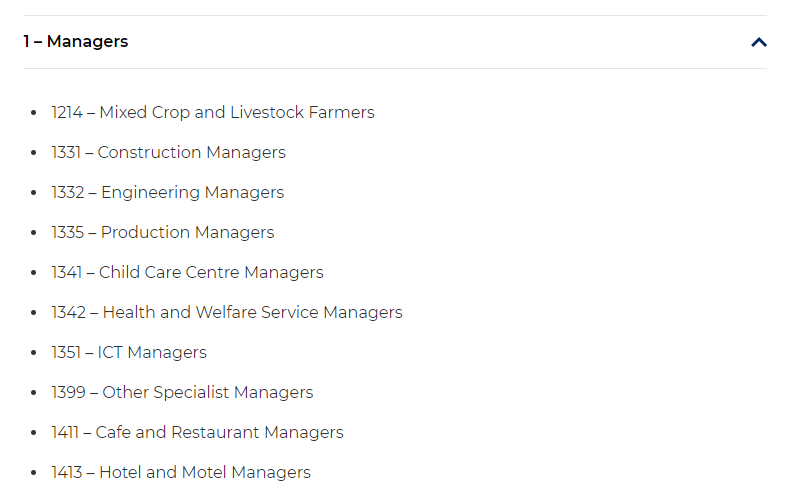Choose 1332 – Engineering Managers item
This screenshot has height=500, width=791.
pos(167,192)
